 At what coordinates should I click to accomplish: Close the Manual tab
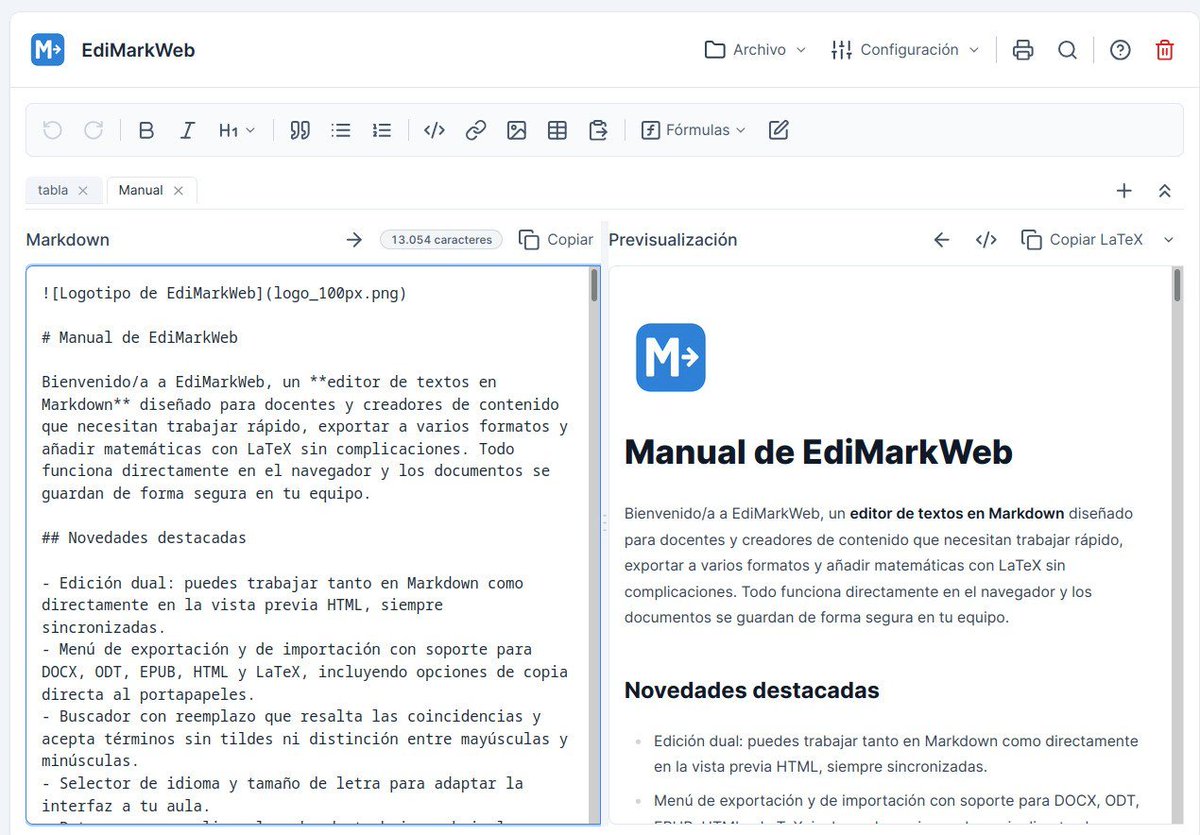pyautogui.click(x=178, y=190)
